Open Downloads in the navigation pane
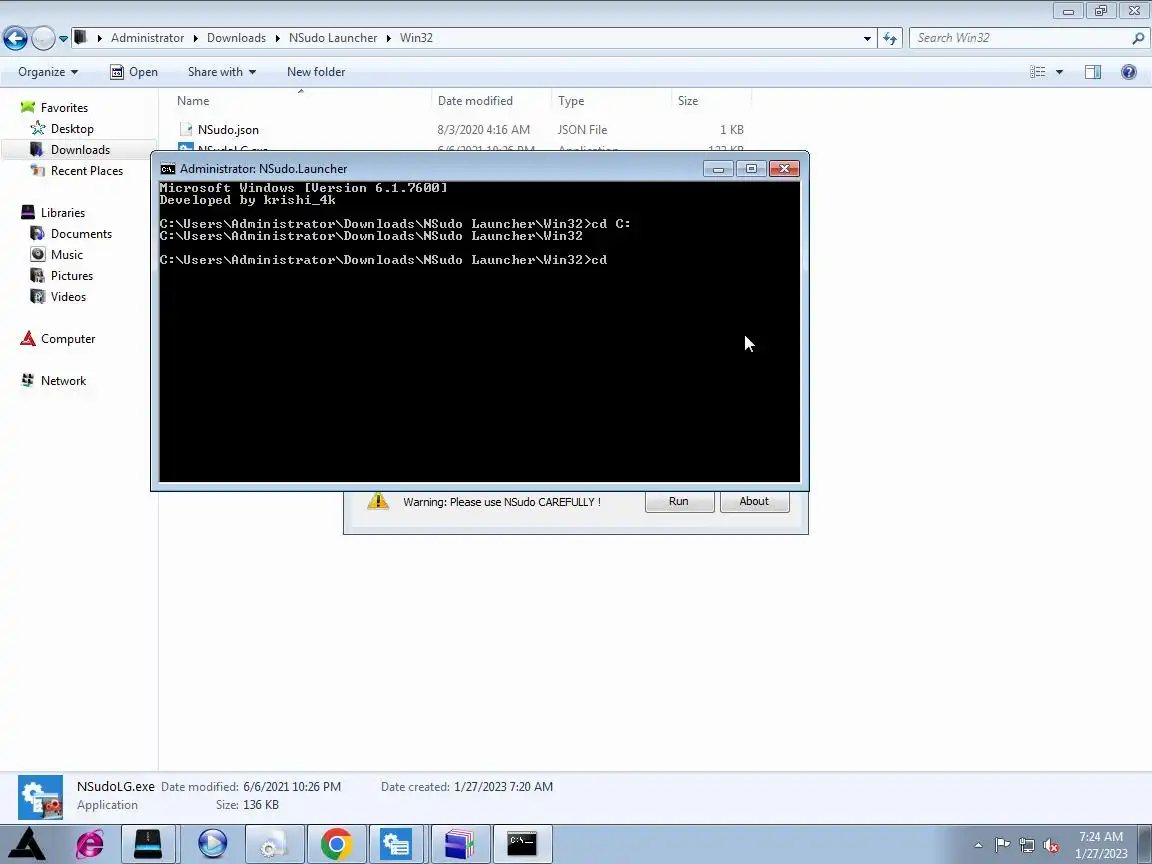 click(80, 150)
